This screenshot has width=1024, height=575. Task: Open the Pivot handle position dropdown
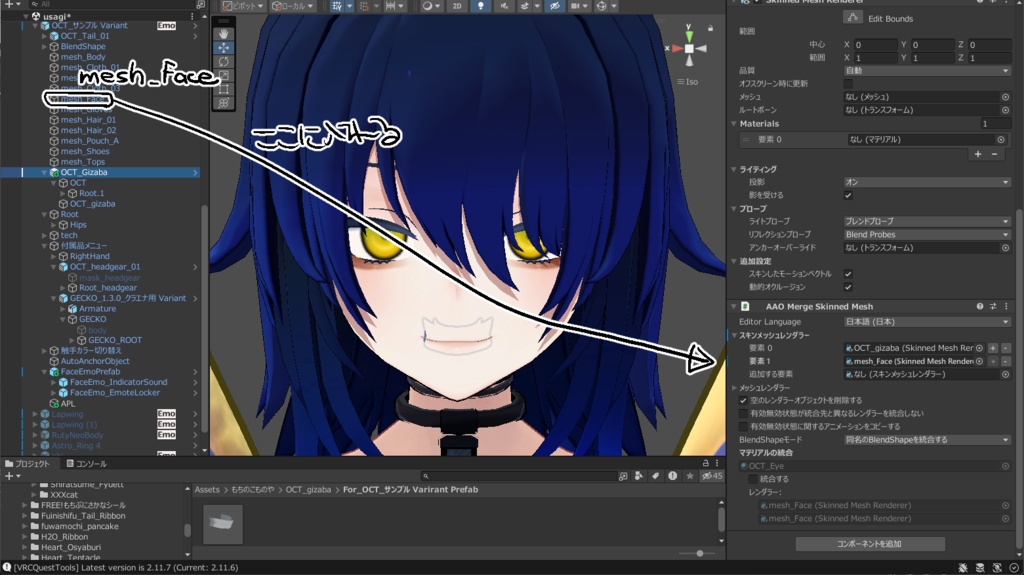[242, 6]
